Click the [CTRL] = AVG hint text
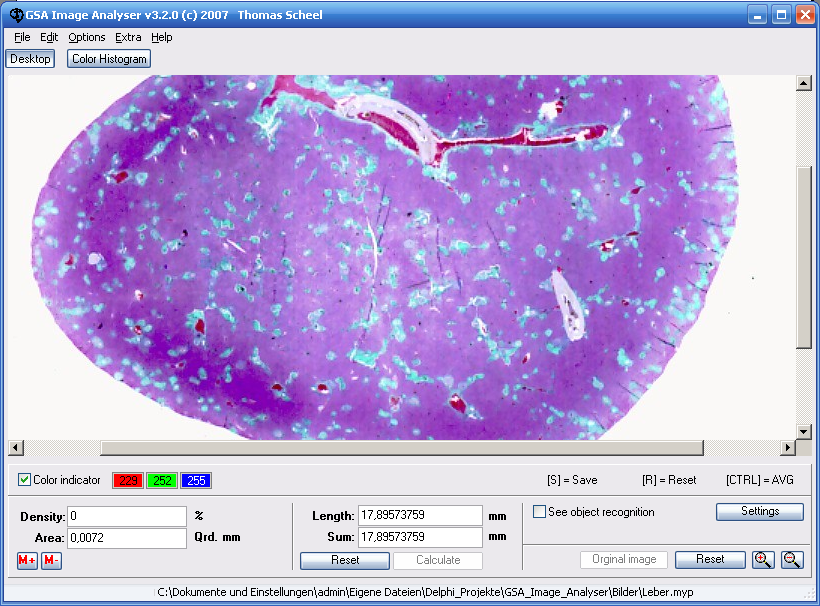The image size is (820, 606). point(759,480)
